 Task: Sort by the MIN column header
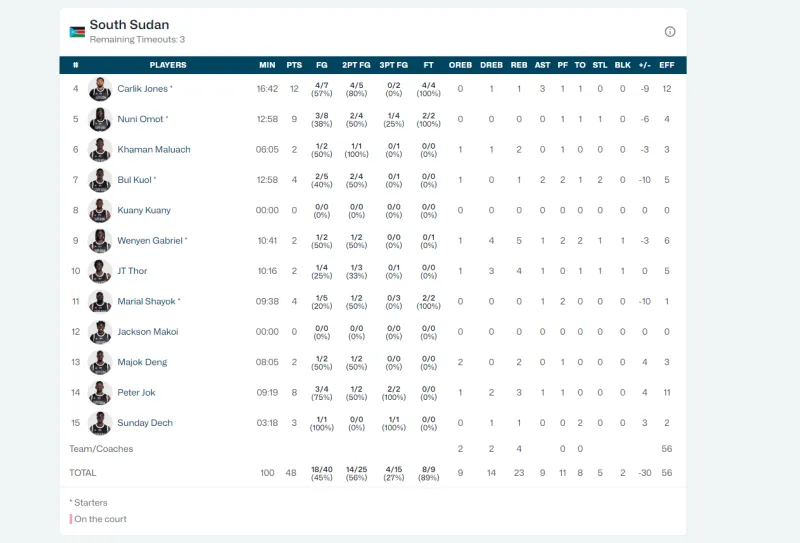(267, 65)
